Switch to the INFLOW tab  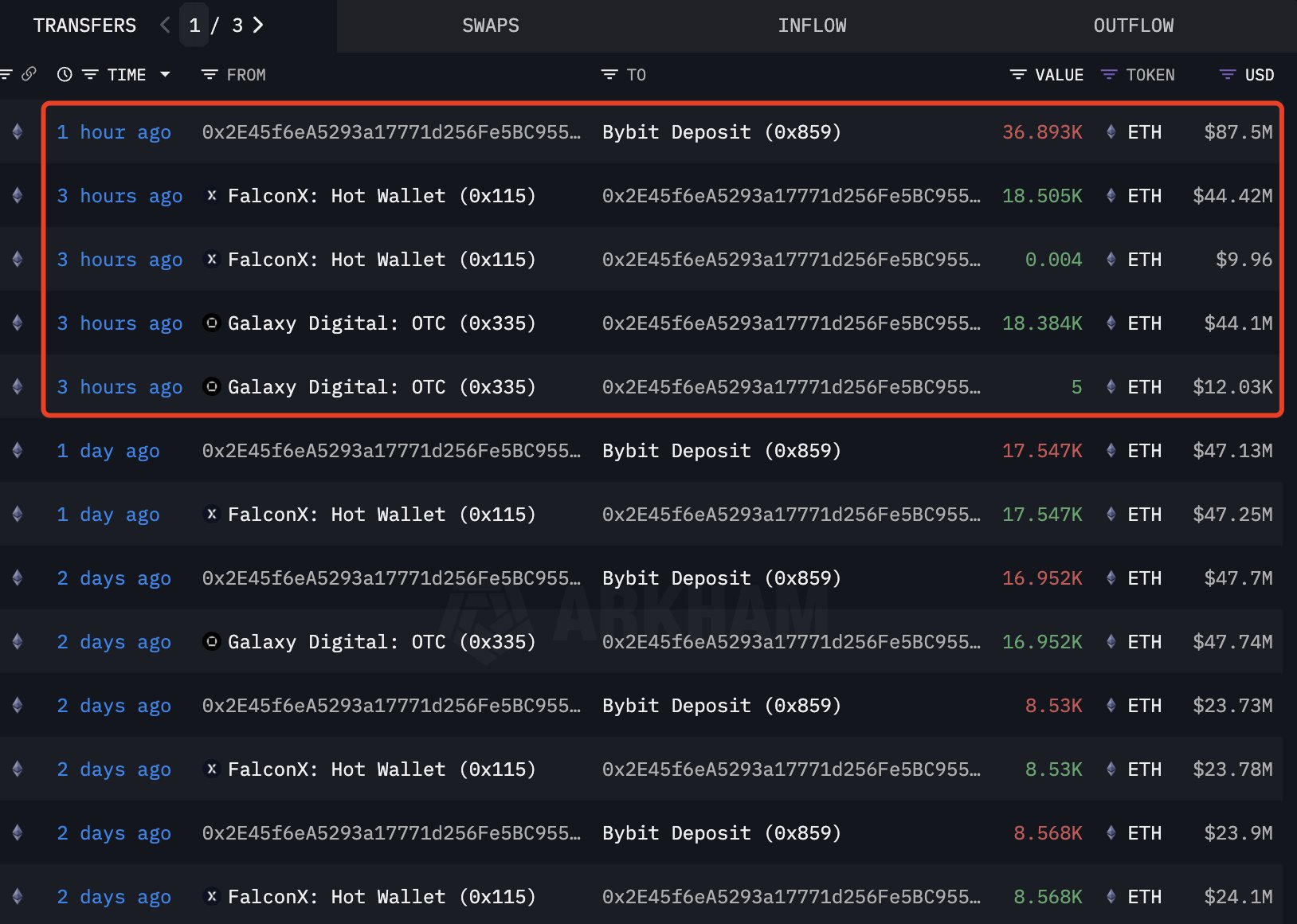pos(812,25)
